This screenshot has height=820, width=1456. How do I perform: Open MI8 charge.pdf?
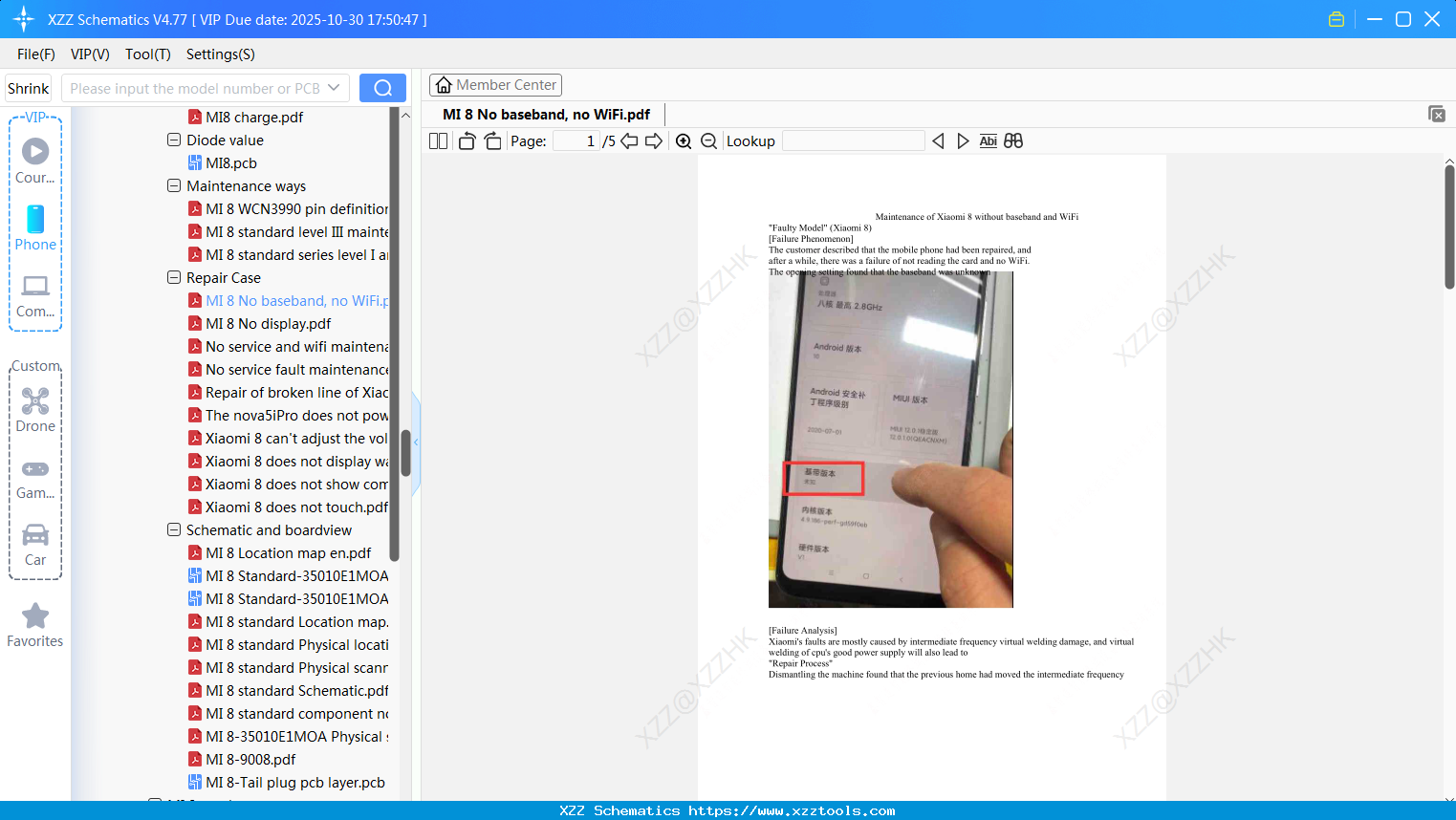pyautogui.click(x=254, y=118)
